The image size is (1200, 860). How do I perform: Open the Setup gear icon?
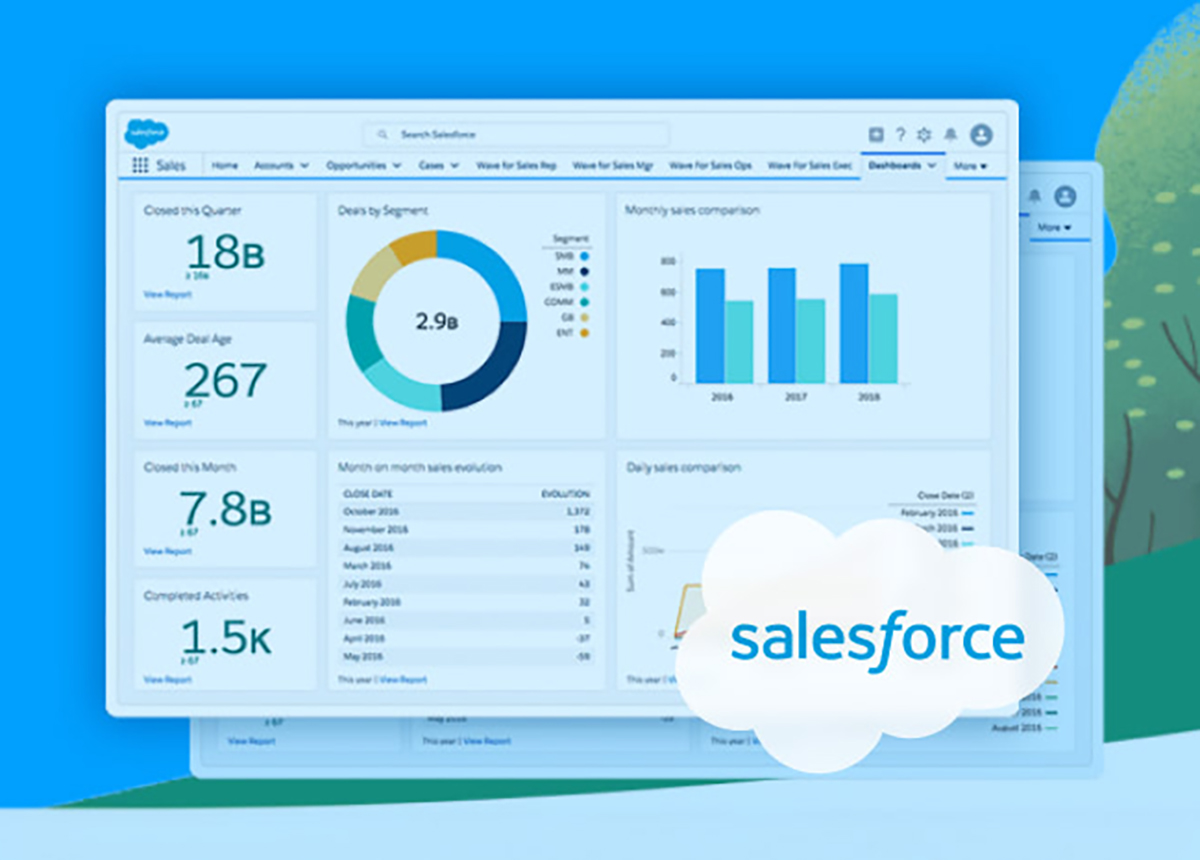click(924, 135)
